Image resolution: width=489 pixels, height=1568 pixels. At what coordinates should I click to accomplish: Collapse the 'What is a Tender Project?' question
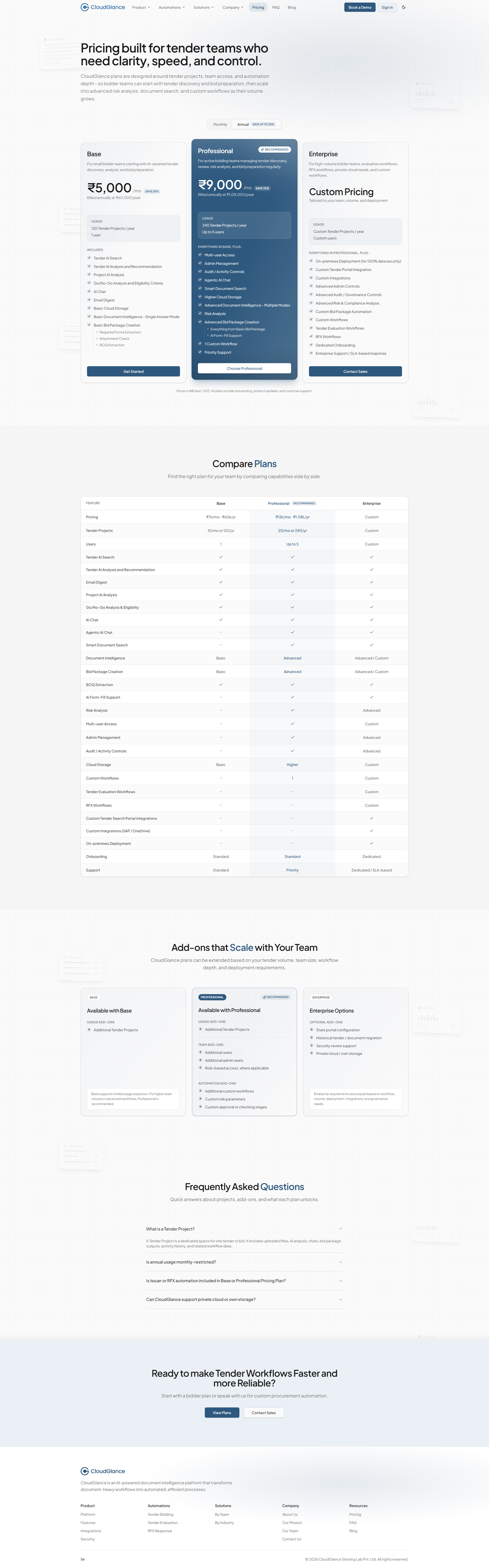click(244, 1229)
